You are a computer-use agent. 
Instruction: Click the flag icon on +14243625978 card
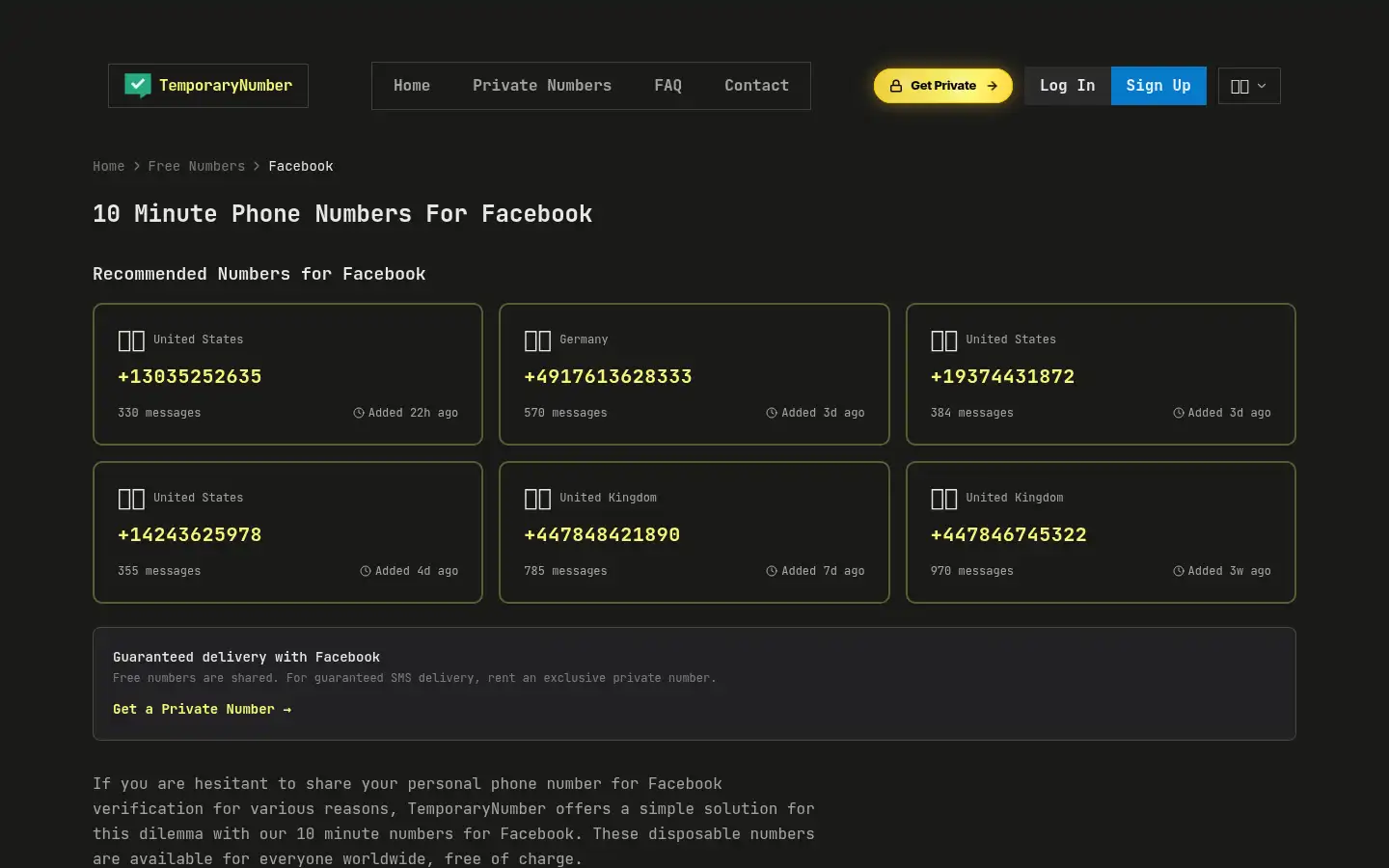[x=131, y=499]
